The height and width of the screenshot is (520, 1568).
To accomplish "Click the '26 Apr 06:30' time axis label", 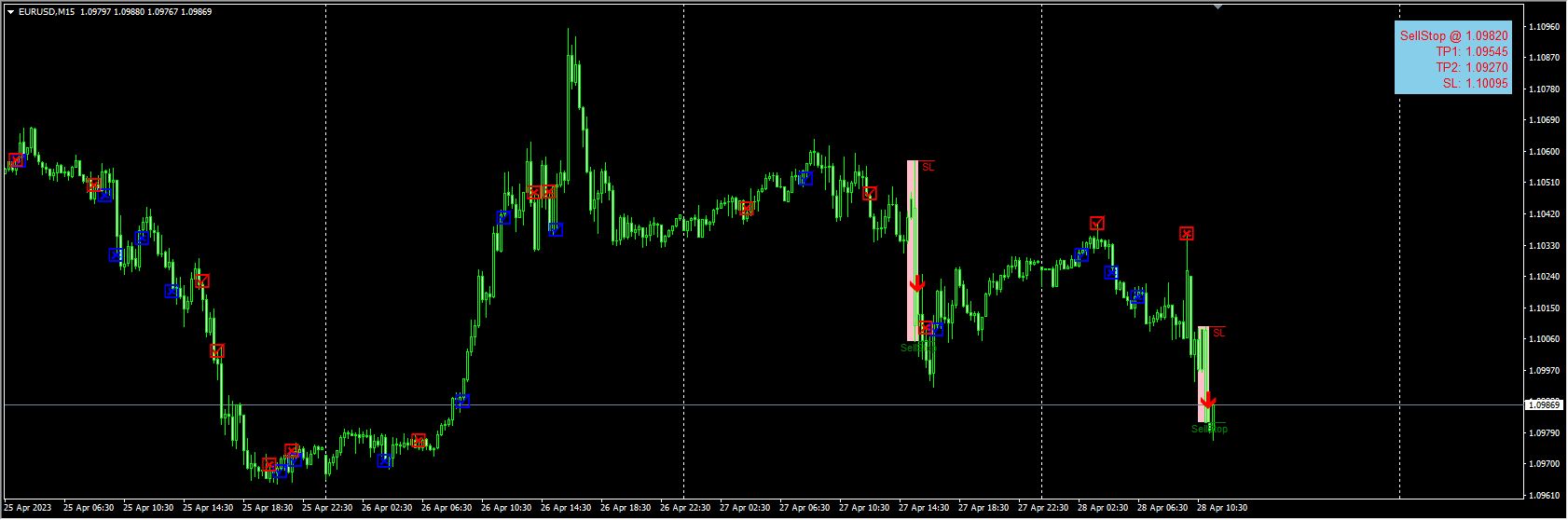I will coord(447,508).
